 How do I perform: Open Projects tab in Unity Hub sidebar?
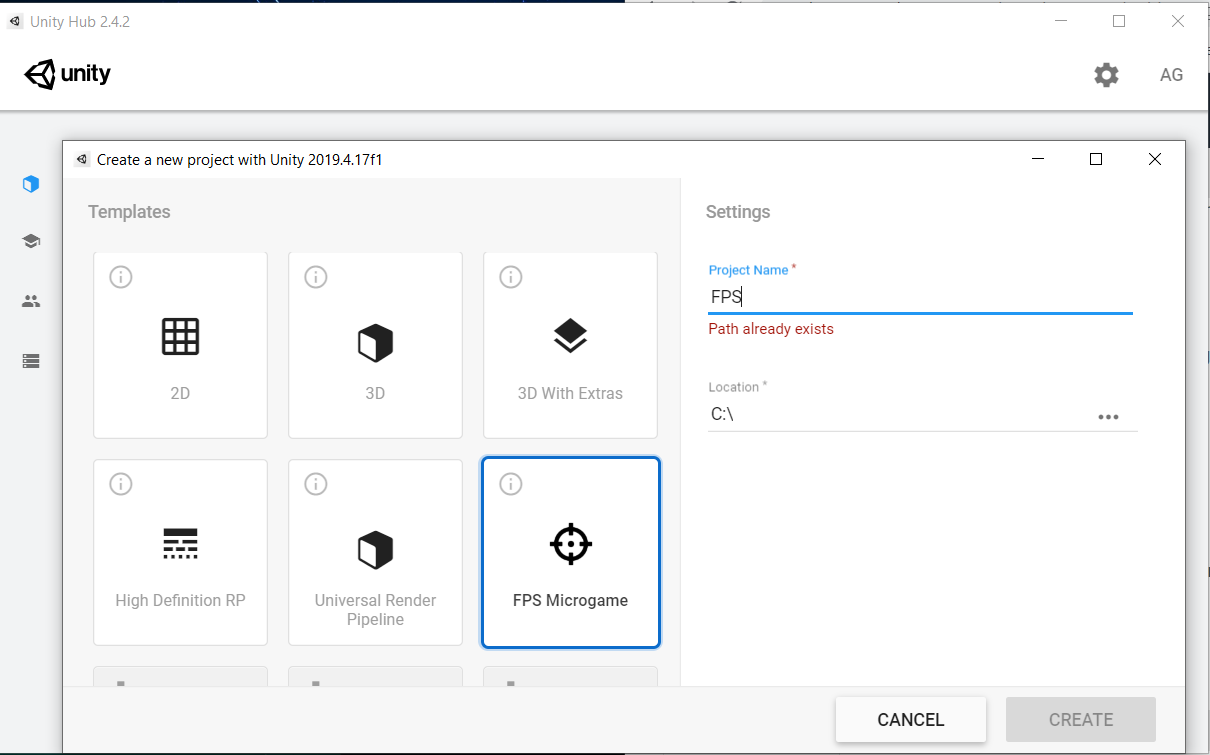[x=31, y=184]
